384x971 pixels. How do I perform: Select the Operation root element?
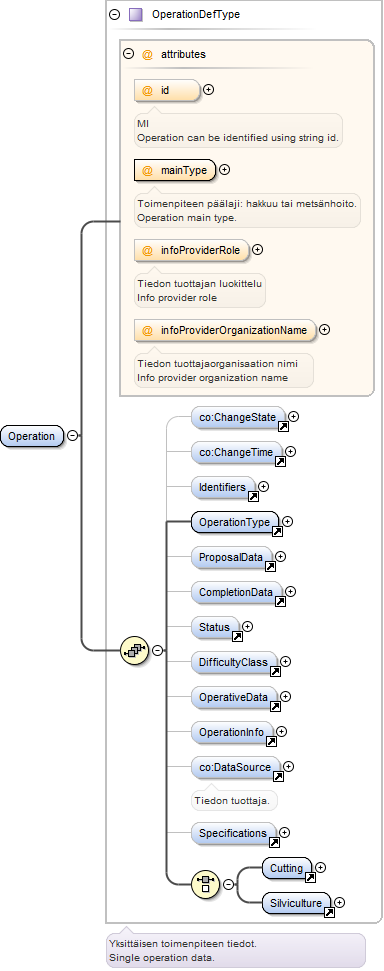32,436
